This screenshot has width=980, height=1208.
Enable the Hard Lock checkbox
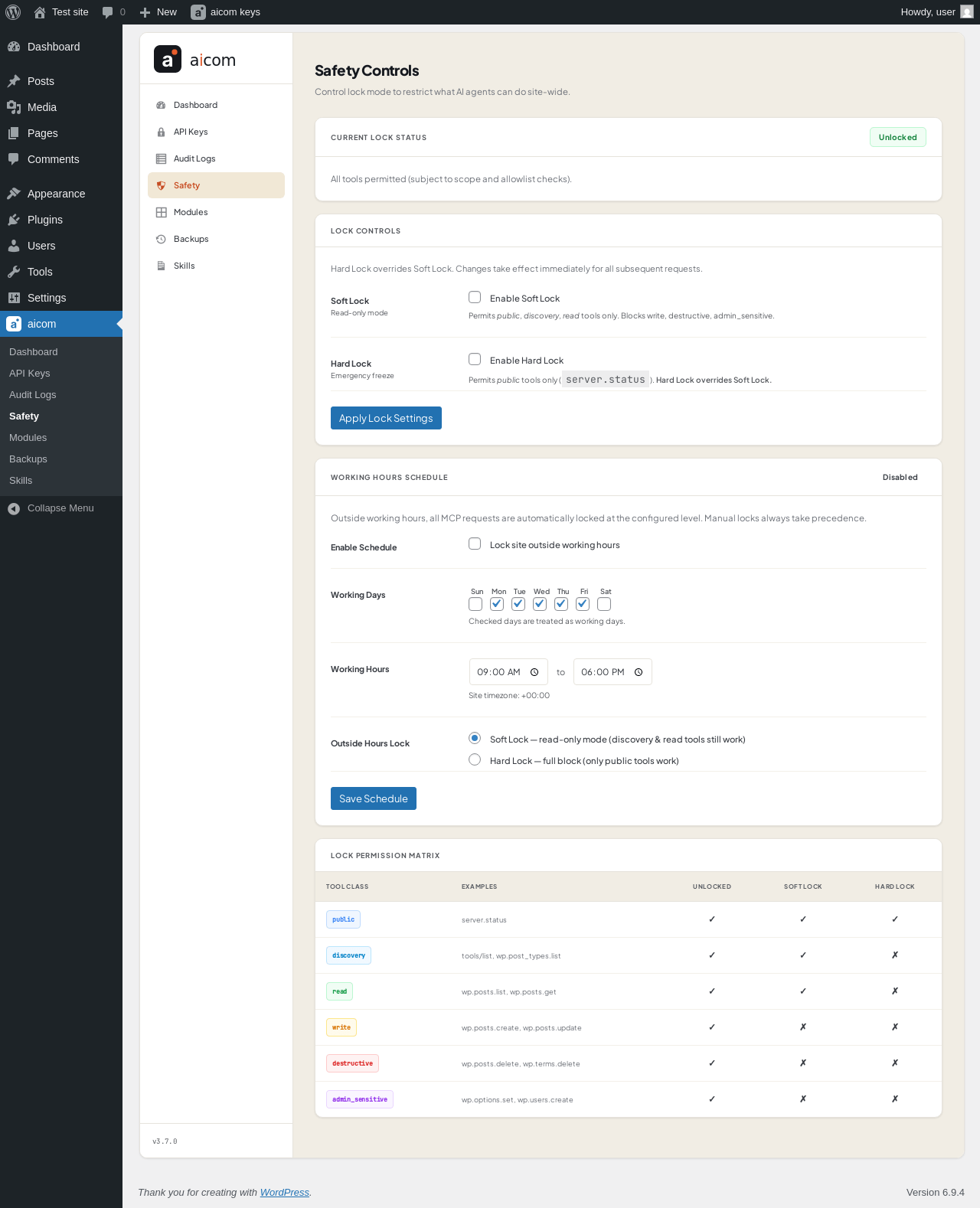pyautogui.click(x=475, y=359)
